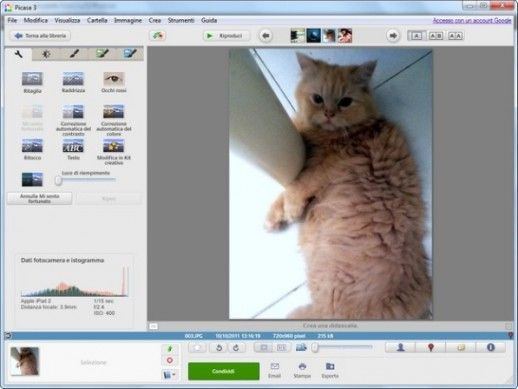The image size is (518, 389).
Task: Select the fourth thumbnail in the top filmstrip
Action: click(x=345, y=36)
